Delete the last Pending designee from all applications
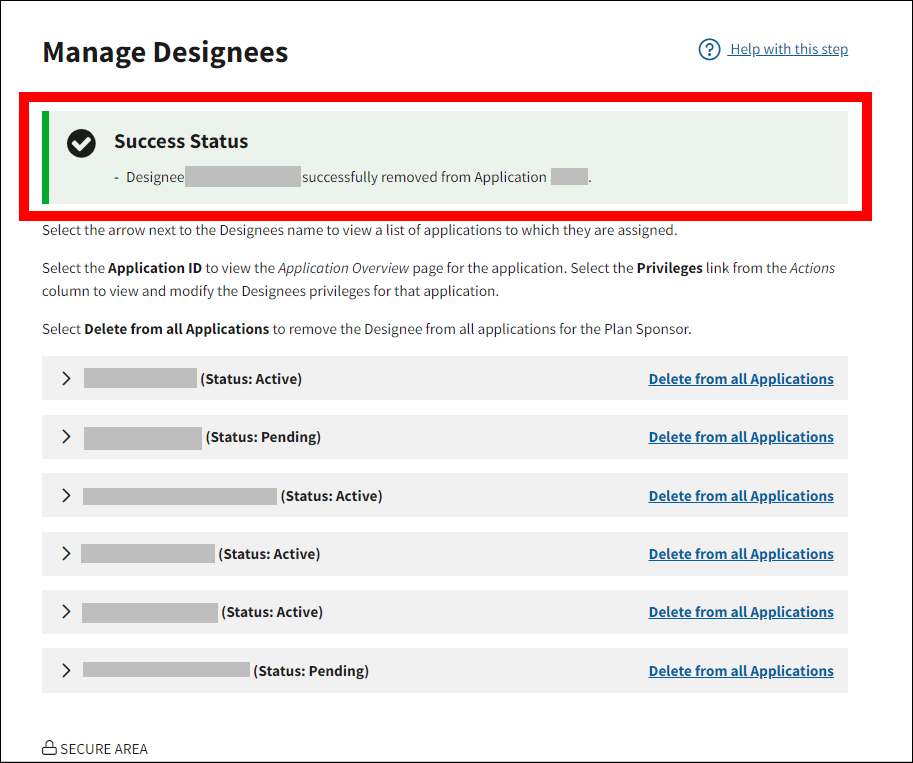Image resolution: width=913 pixels, height=763 pixels. click(x=740, y=671)
